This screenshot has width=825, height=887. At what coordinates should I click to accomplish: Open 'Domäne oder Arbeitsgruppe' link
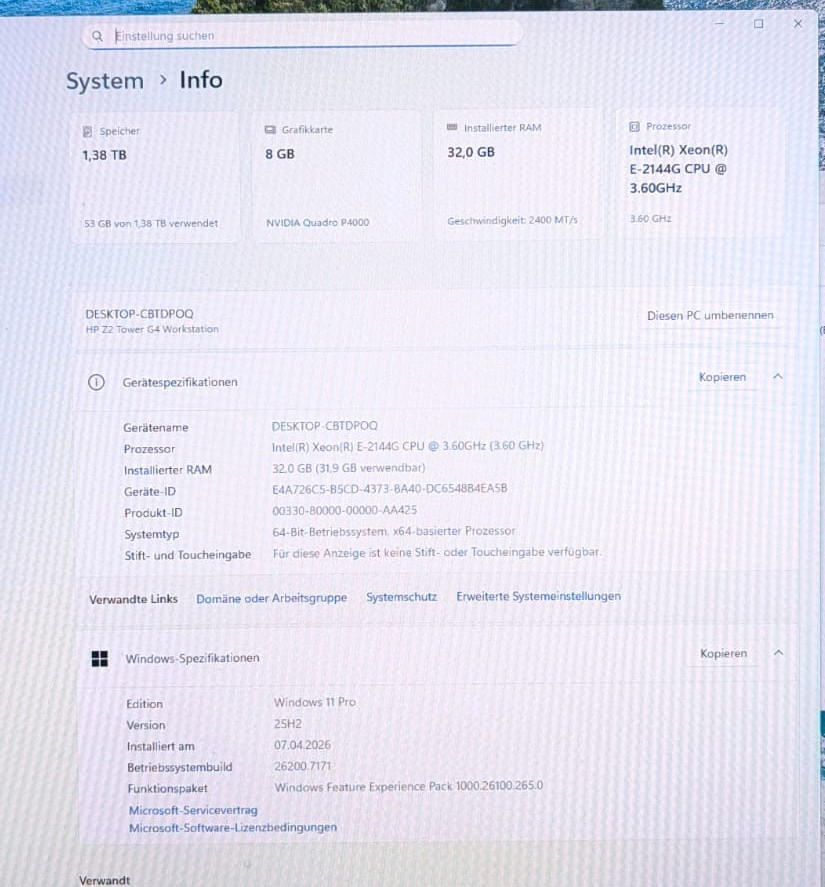point(272,598)
